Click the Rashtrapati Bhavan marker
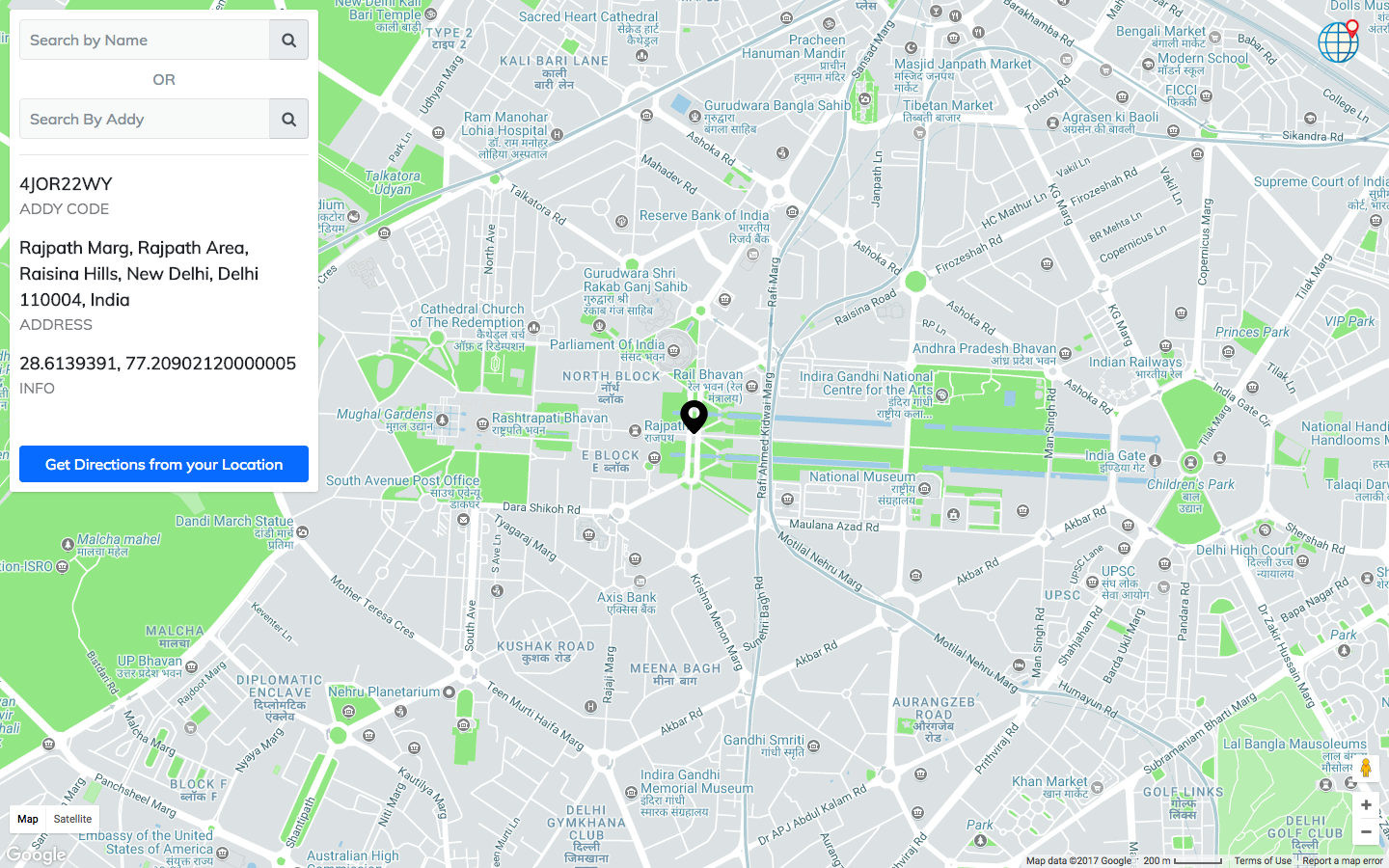The image size is (1389, 868). (482, 423)
